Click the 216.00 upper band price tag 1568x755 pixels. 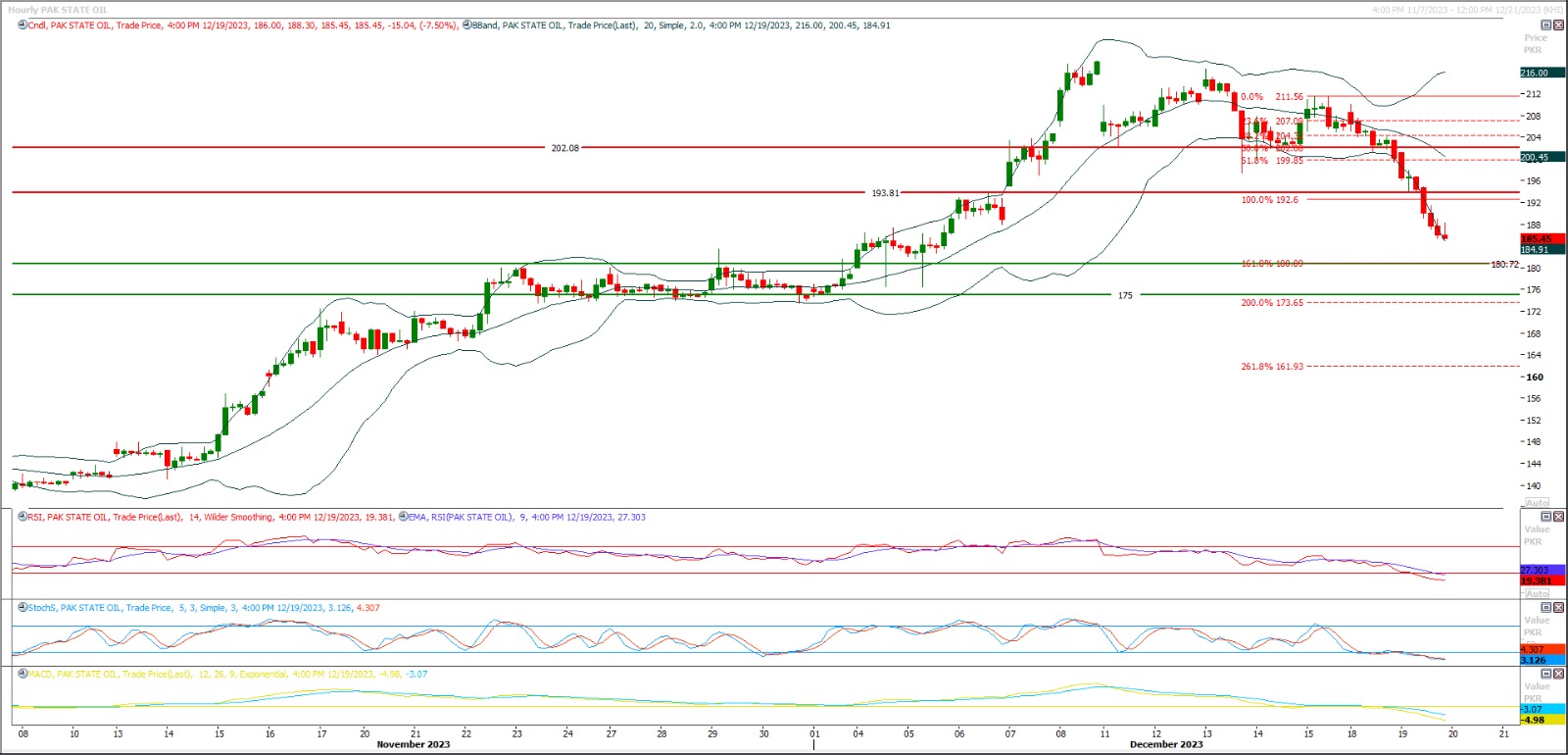pos(1542,73)
